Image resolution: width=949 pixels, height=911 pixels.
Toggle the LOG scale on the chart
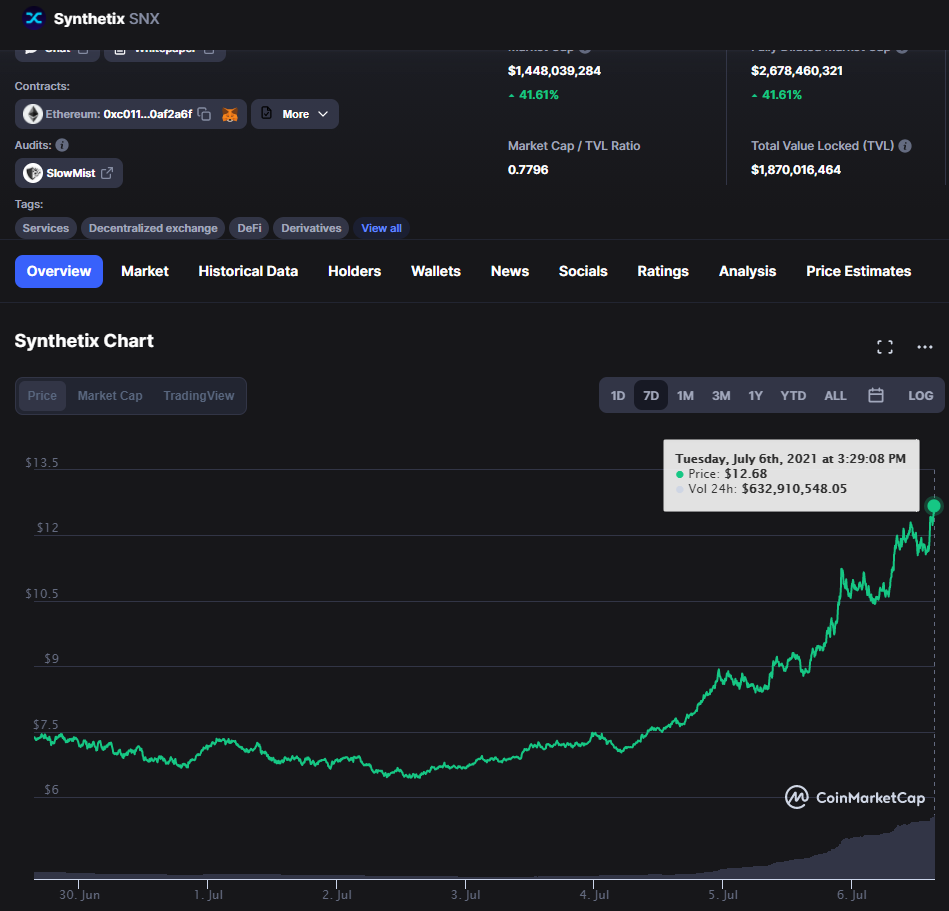point(920,395)
